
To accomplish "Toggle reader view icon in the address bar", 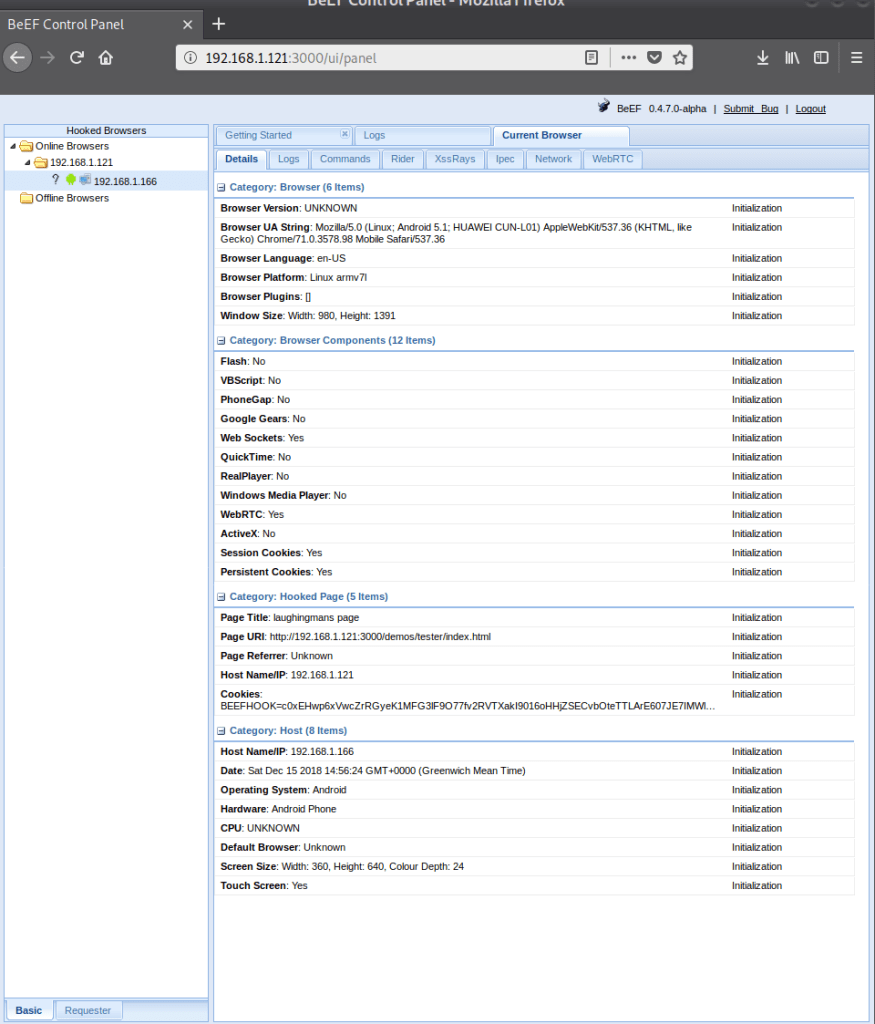I will 592,58.
